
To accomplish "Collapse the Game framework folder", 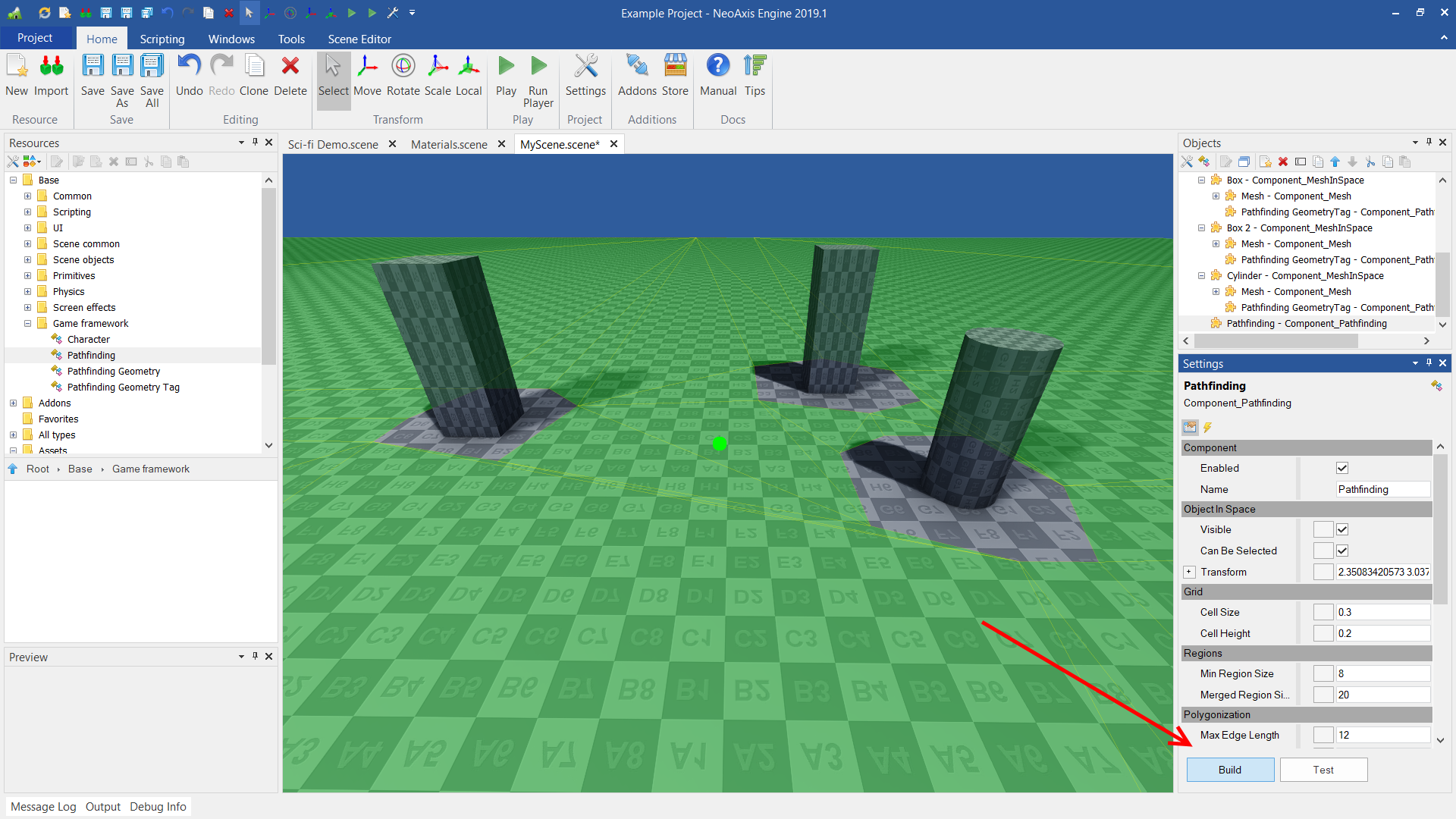I will tap(28, 324).
